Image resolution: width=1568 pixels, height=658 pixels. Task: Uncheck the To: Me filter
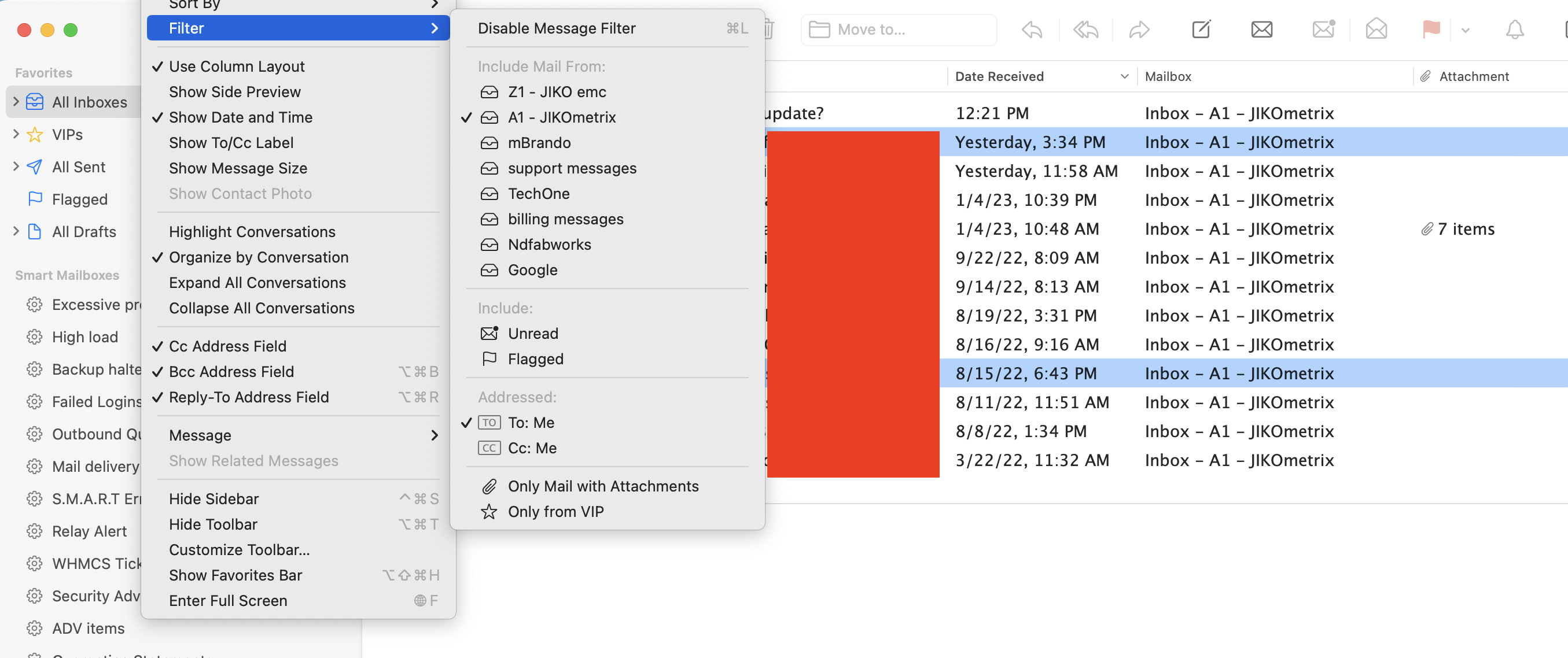tap(530, 422)
